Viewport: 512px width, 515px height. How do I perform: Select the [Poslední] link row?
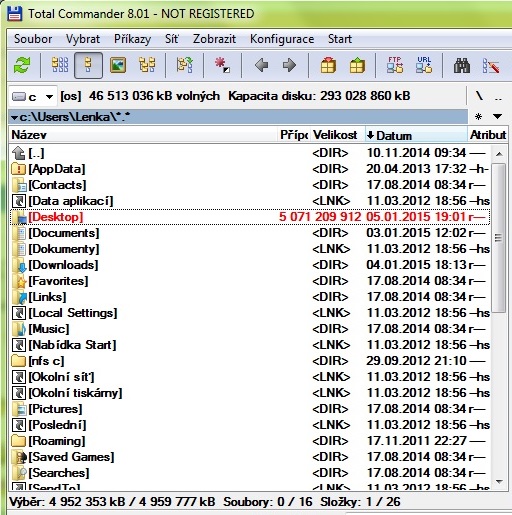(x=250, y=425)
